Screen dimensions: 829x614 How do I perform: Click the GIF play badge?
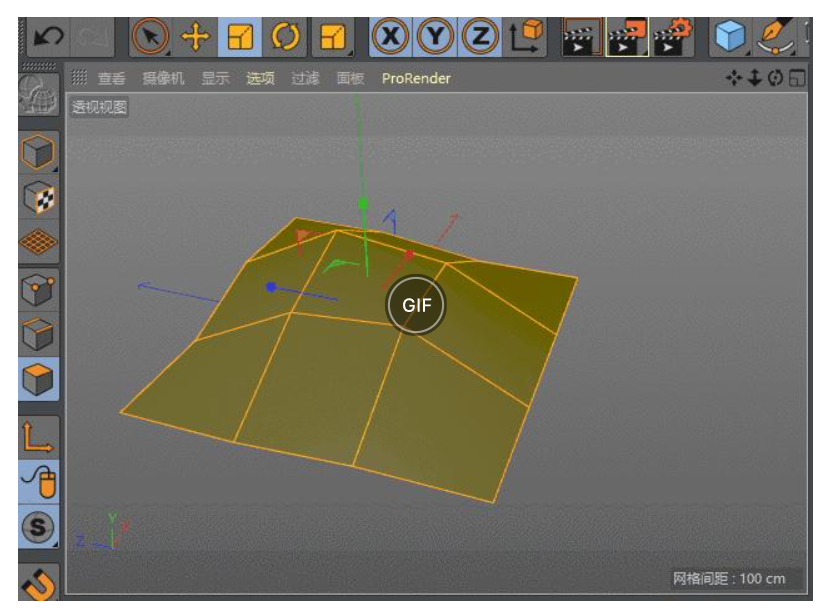click(415, 305)
